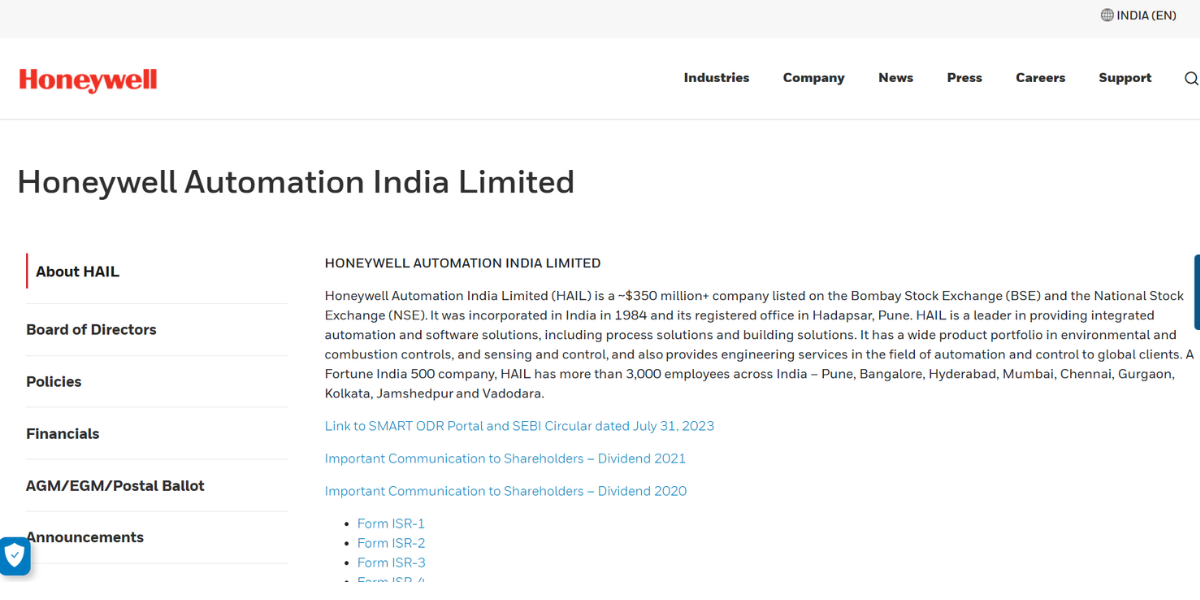The image size is (1200, 600).
Task: Open the Company menu
Action: pyautogui.click(x=813, y=78)
